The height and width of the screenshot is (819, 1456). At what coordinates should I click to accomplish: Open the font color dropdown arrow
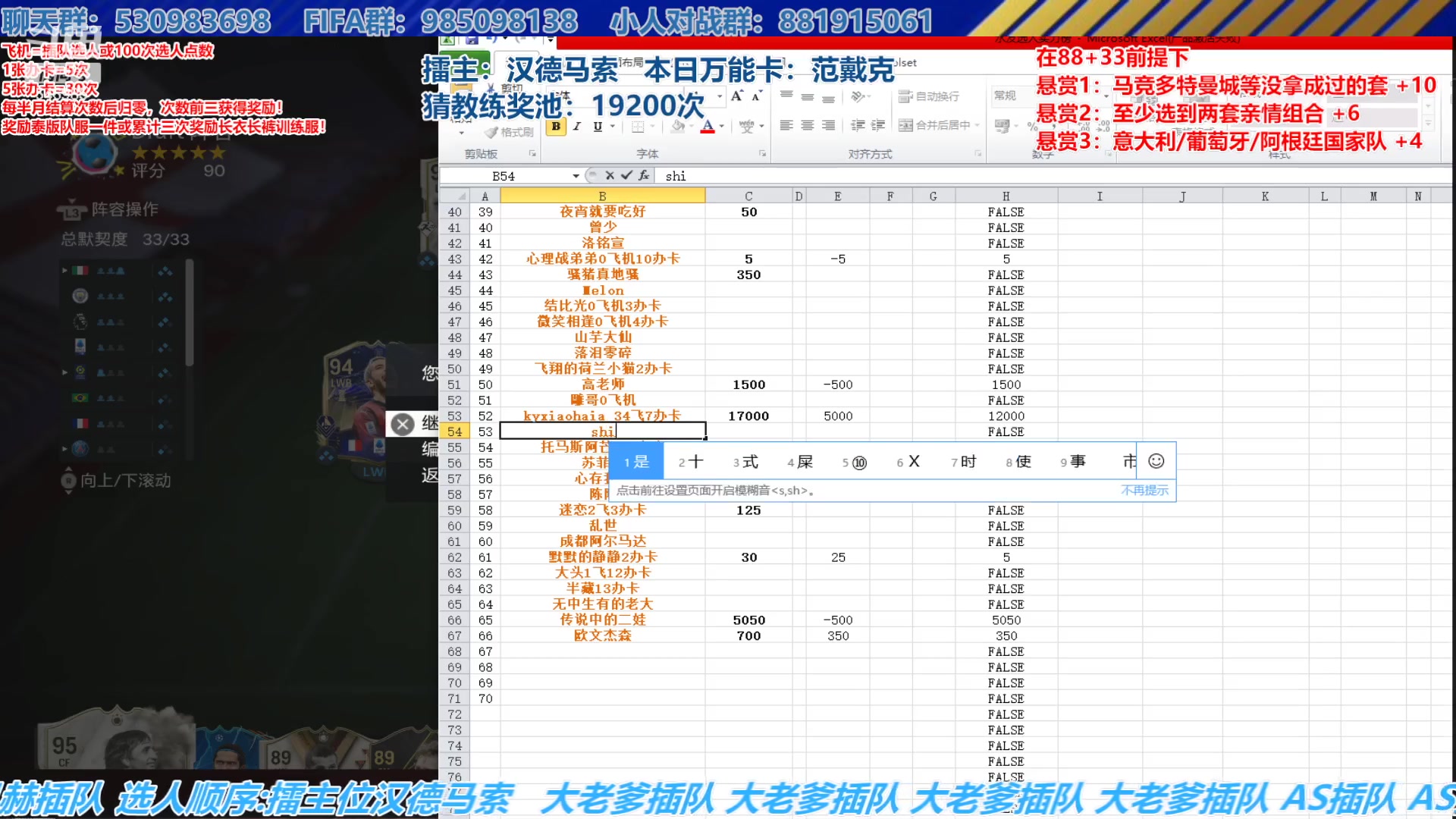(721, 127)
